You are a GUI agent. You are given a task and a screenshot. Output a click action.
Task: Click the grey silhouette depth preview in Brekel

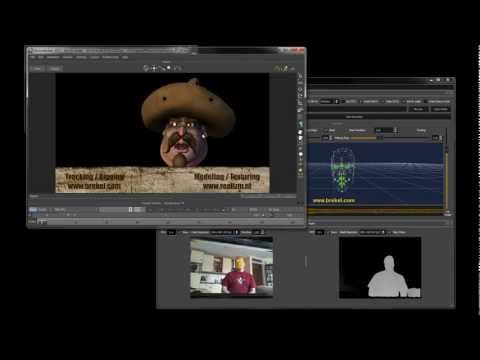(380, 268)
